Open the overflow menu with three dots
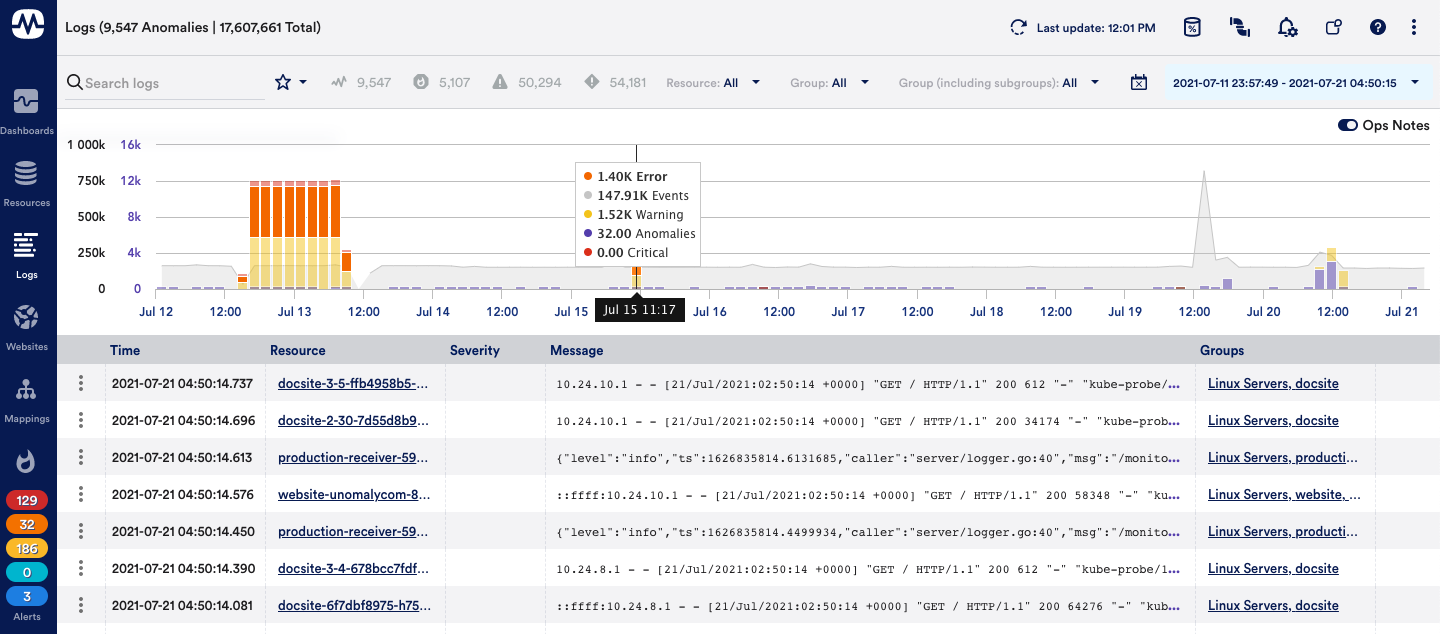This screenshot has width=1440, height=634. tap(1414, 27)
